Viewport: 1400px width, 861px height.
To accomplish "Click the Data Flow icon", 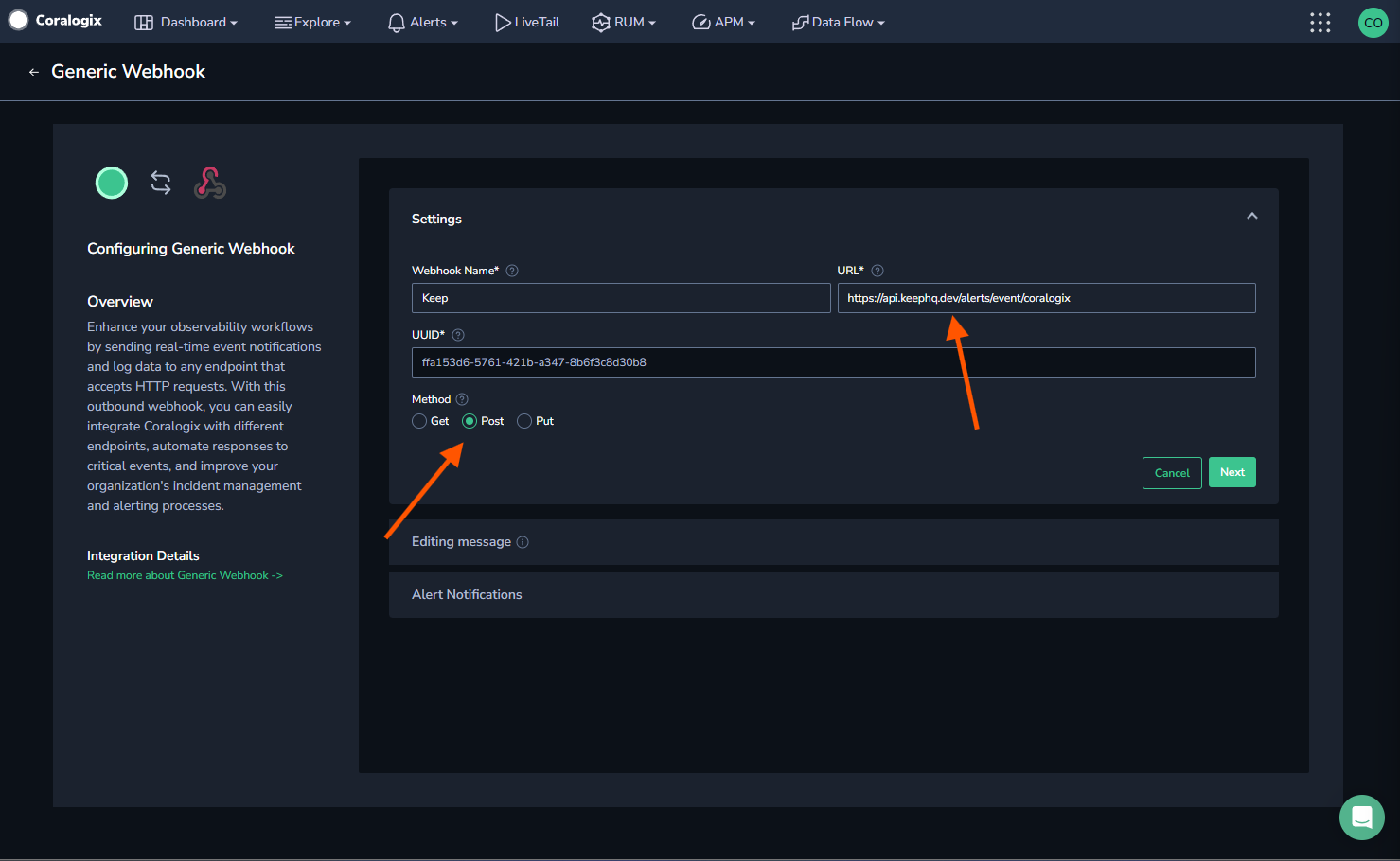I will [801, 23].
